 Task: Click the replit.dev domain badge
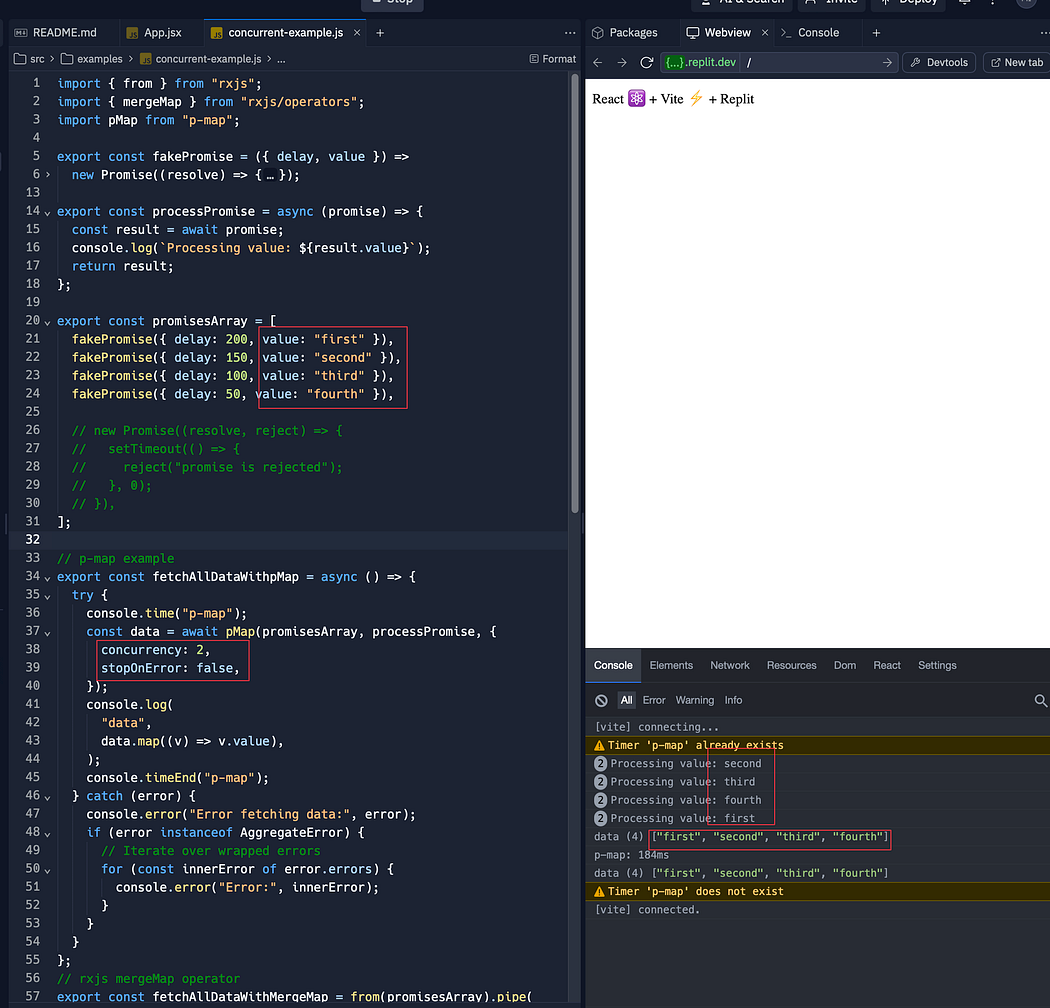point(700,62)
